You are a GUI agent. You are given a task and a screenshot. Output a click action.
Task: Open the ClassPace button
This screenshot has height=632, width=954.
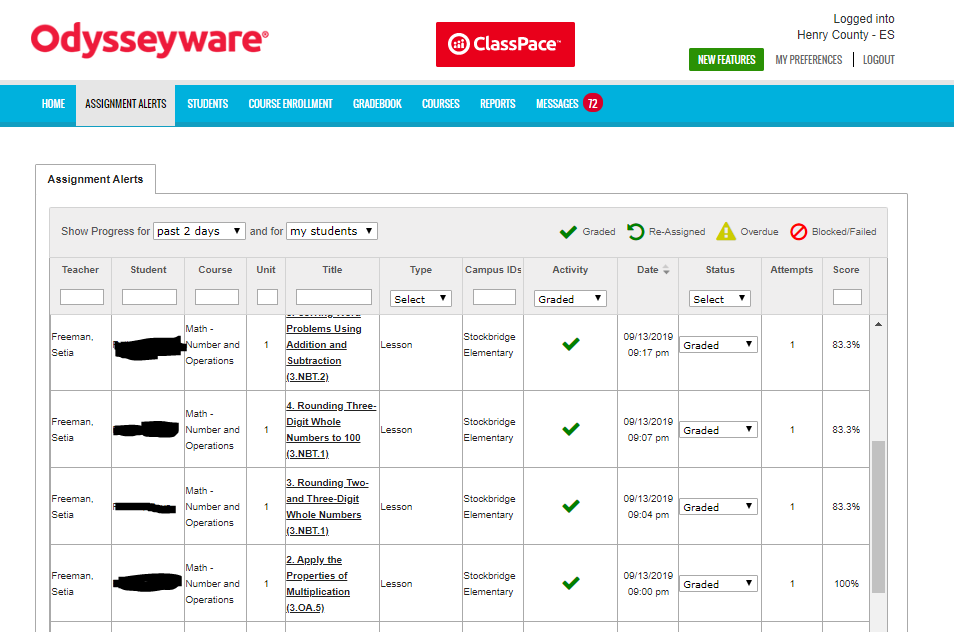[x=505, y=44]
